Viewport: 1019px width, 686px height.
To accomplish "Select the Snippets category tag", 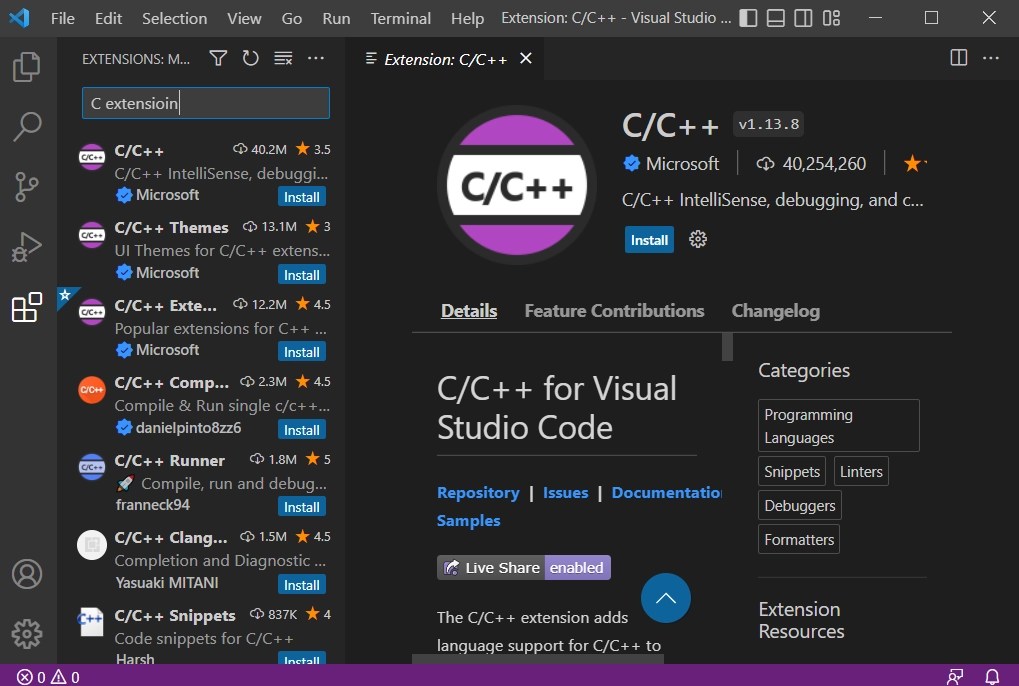I will tap(792, 472).
